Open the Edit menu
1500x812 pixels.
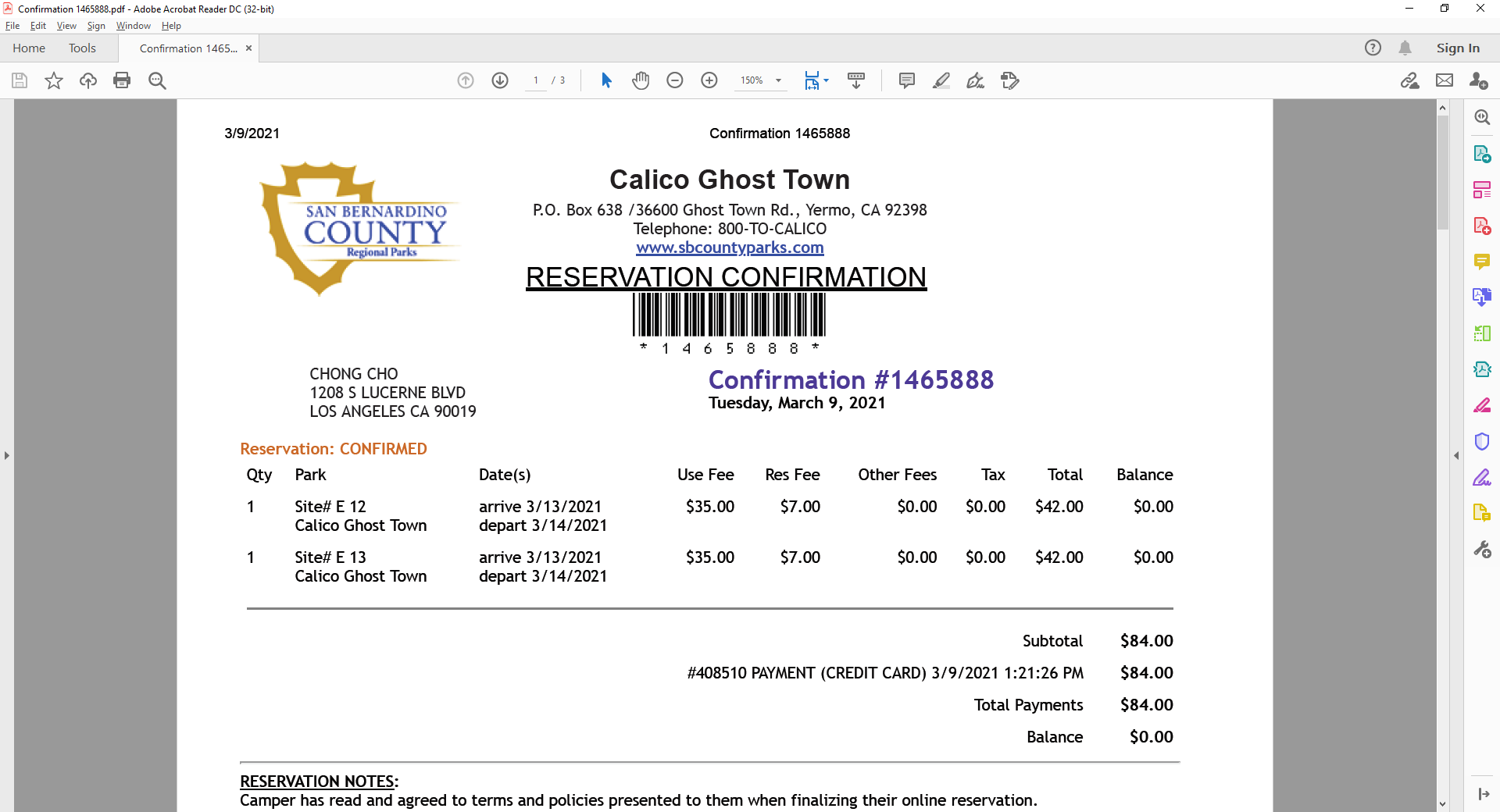pos(38,26)
